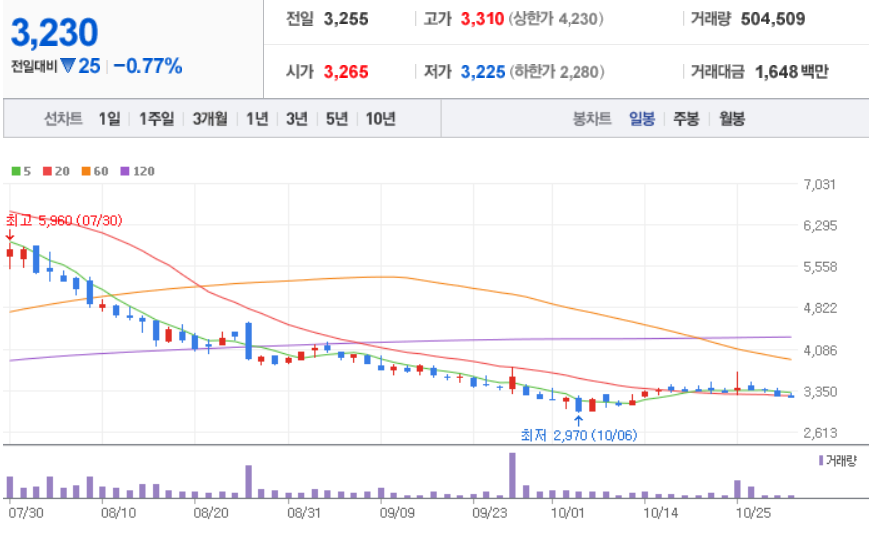Click the blue down-triangle next to 25
Screen dimensions: 869x541
click(68, 67)
